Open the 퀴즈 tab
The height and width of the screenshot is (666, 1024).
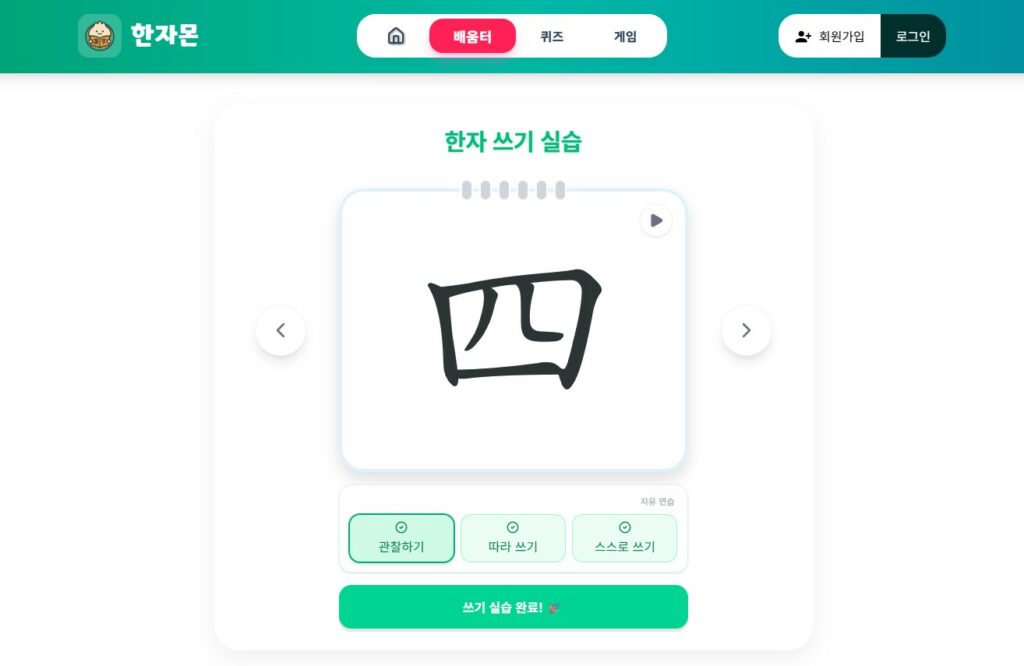pyautogui.click(x=552, y=37)
